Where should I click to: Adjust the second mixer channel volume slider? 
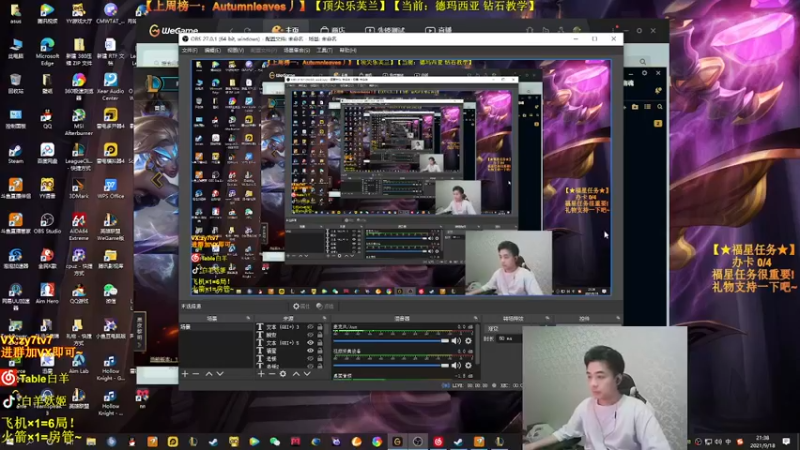coord(391,365)
